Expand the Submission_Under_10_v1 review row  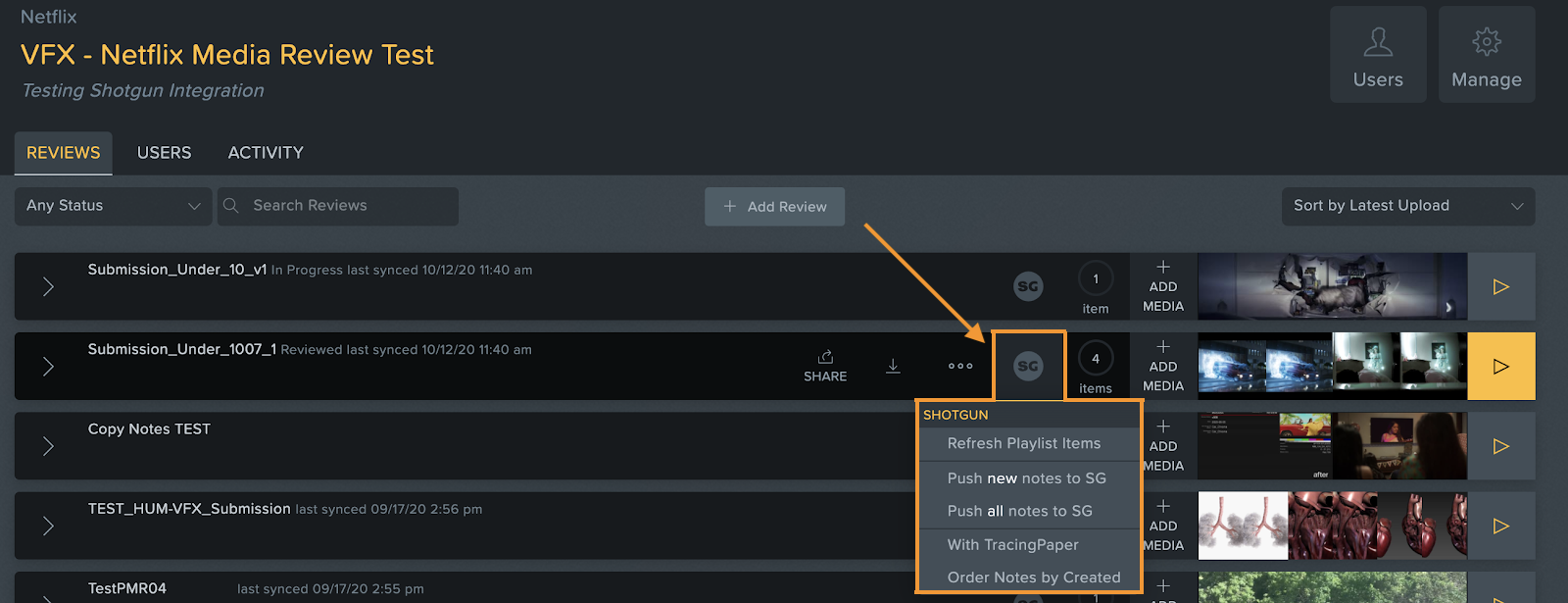(x=48, y=287)
